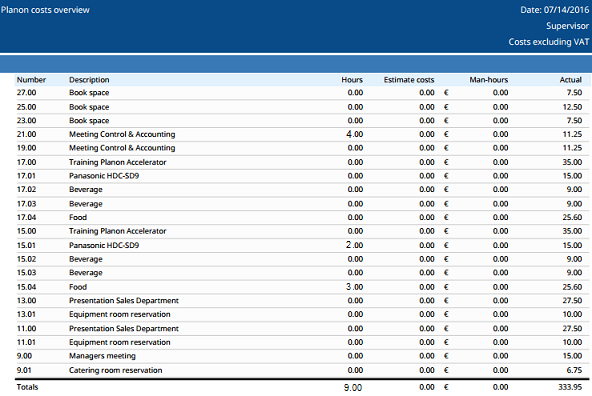Select the Hours column header
This screenshot has height=396, width=592.
pyautogui.click(x=352, y=80)
